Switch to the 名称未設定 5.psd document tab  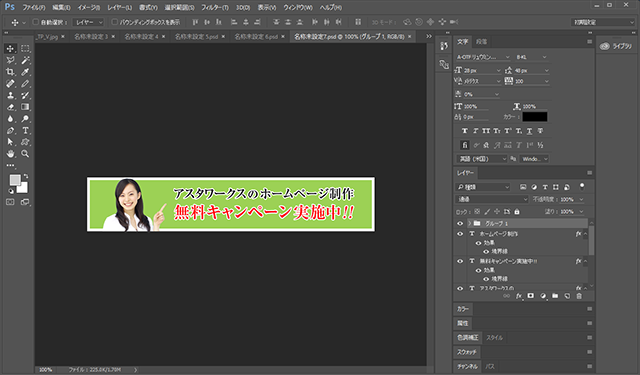196,37
